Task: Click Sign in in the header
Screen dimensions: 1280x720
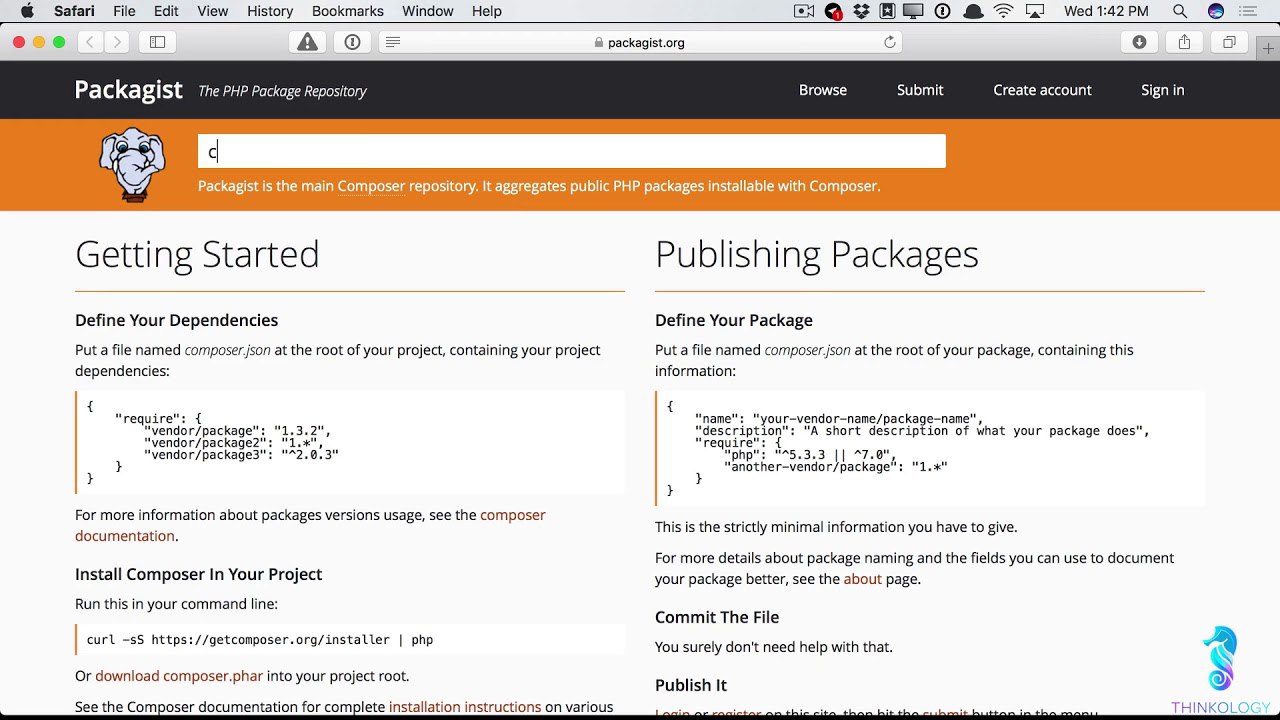Action: coord(1163,90)
